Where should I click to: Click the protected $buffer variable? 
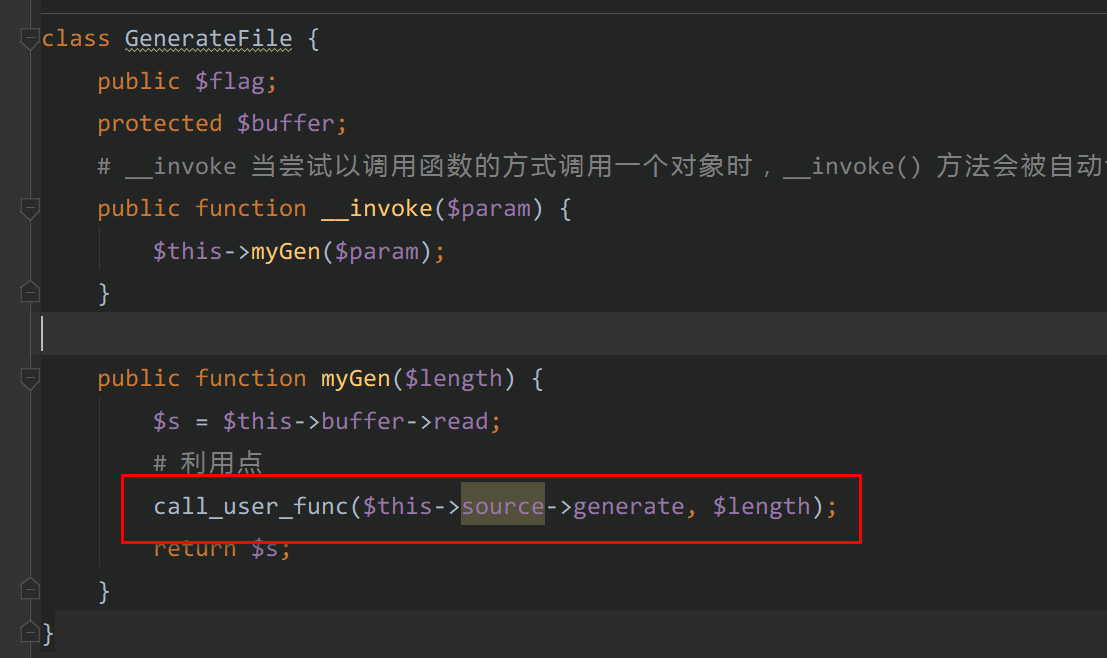[x=286, y=124]
